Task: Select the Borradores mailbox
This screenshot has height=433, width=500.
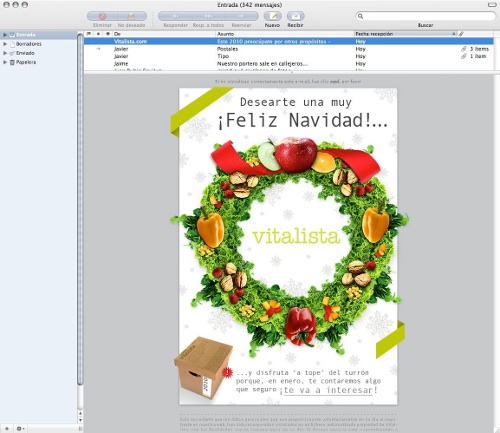Action: click(39, 44)
